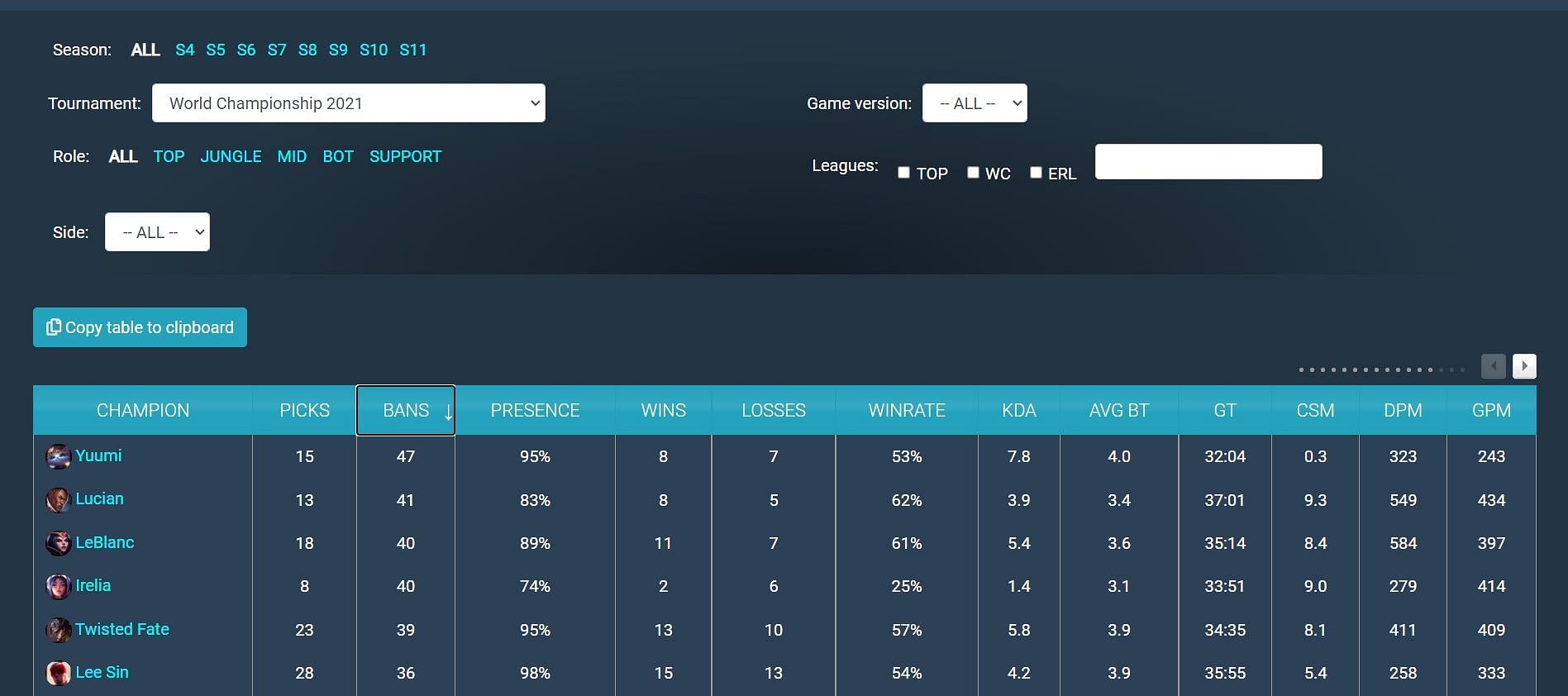The image size is (1568, 696).
Task: Select season S4 filter
Action: 185,50
